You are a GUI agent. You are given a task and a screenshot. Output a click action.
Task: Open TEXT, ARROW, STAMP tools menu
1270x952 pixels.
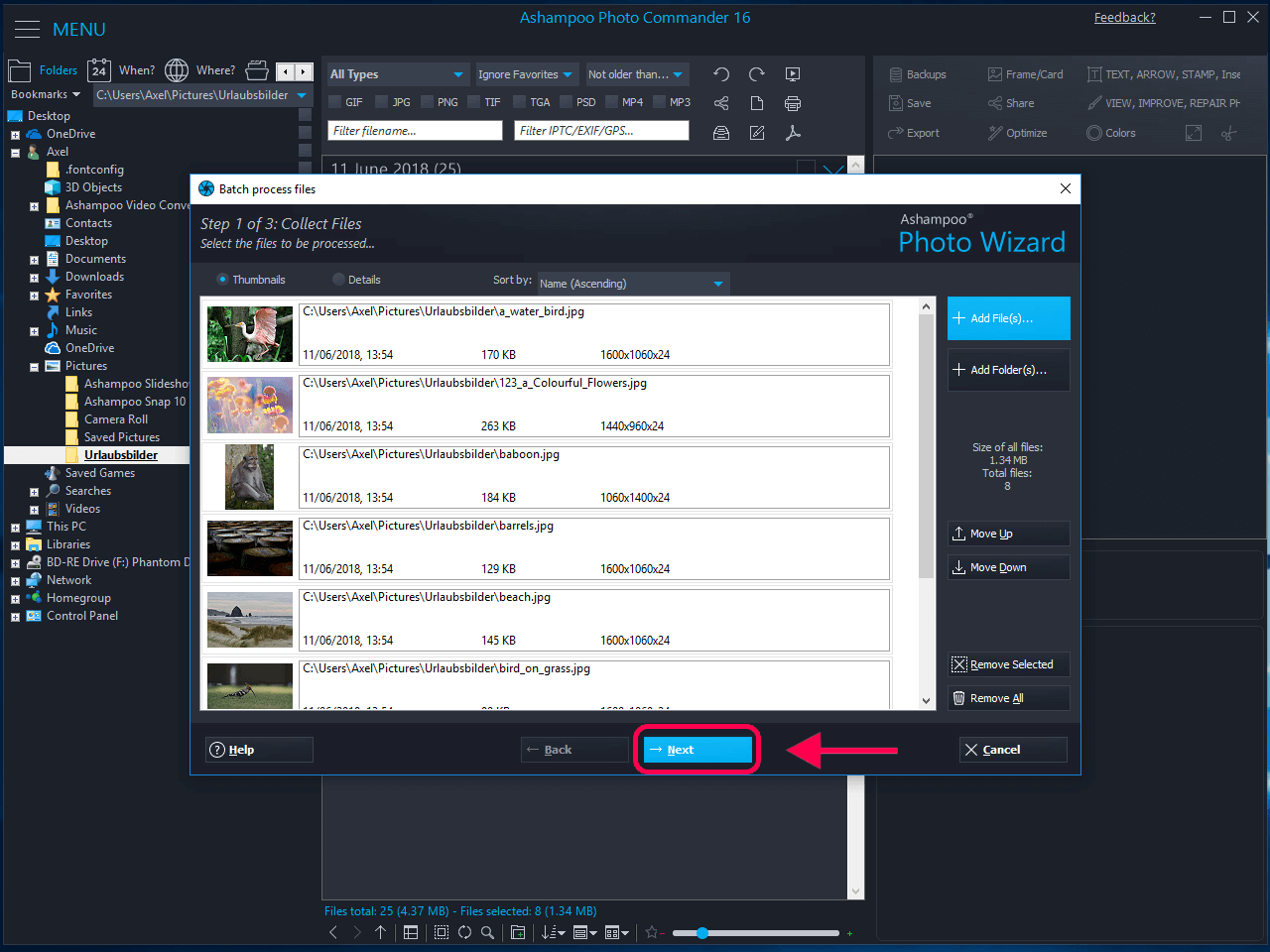coord(1164,74)
